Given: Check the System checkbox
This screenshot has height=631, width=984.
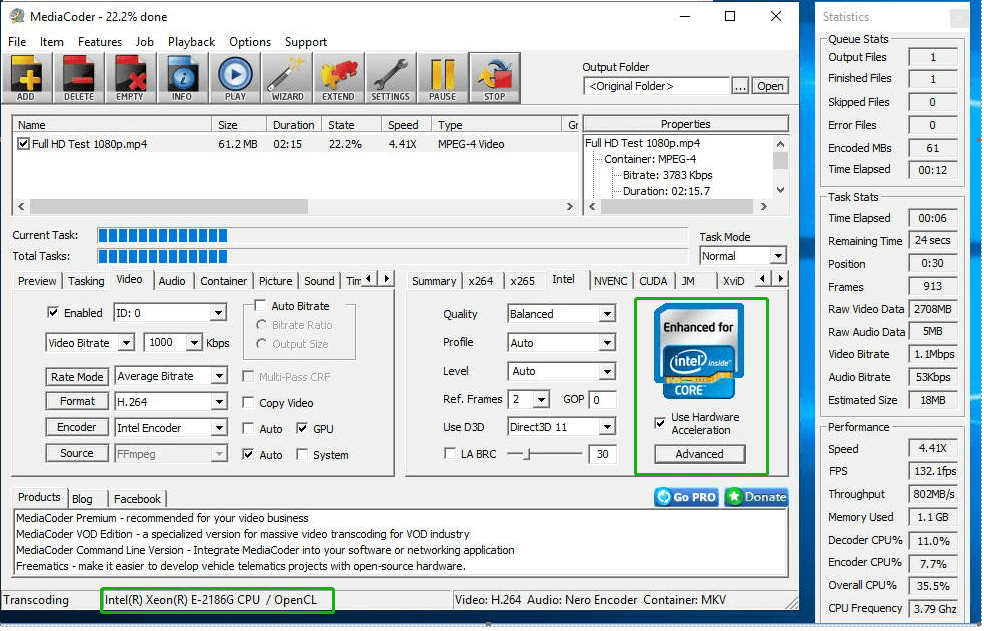Looking at the screenshot, I should (x=302, y=455).
